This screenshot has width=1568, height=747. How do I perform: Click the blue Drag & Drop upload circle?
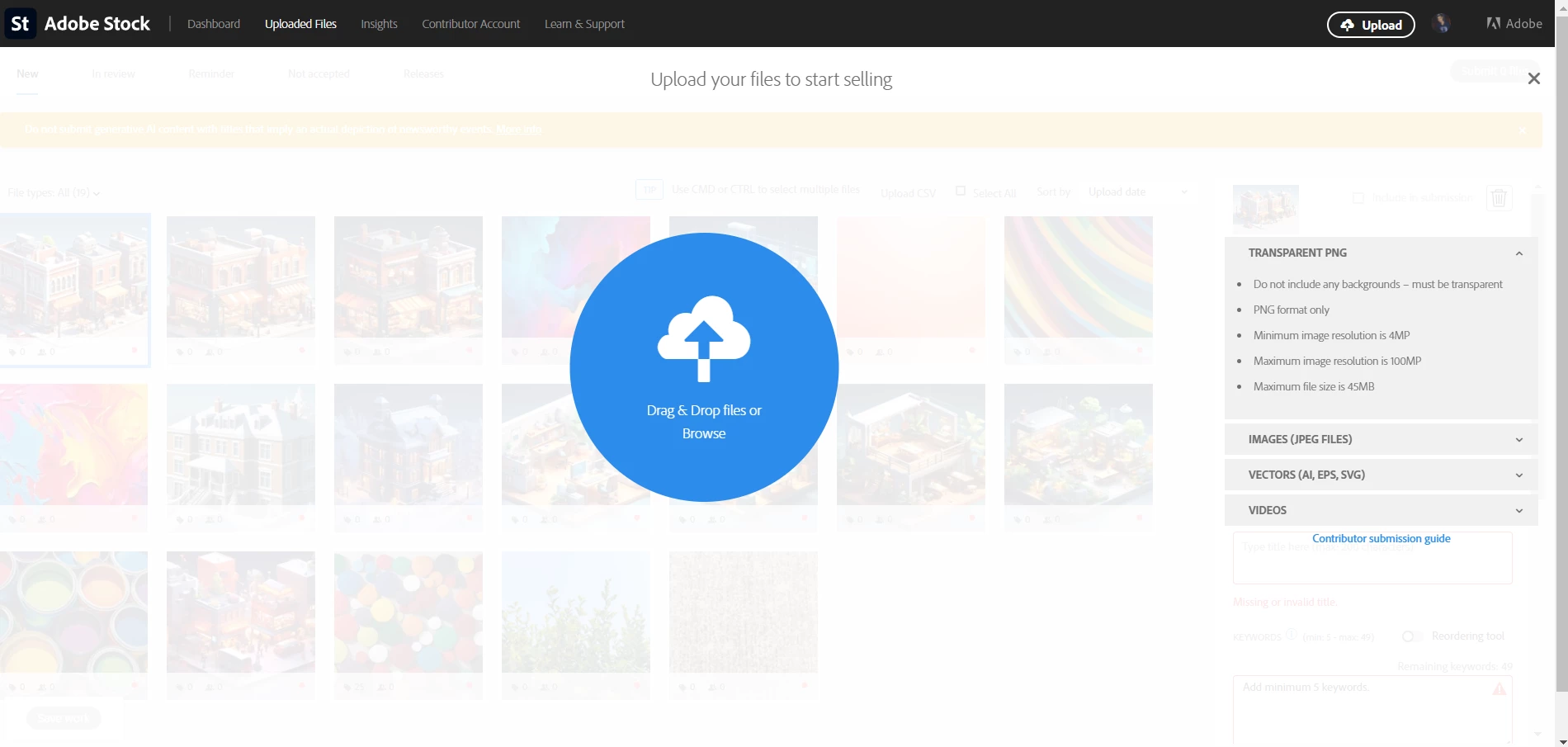coord(704,367)
